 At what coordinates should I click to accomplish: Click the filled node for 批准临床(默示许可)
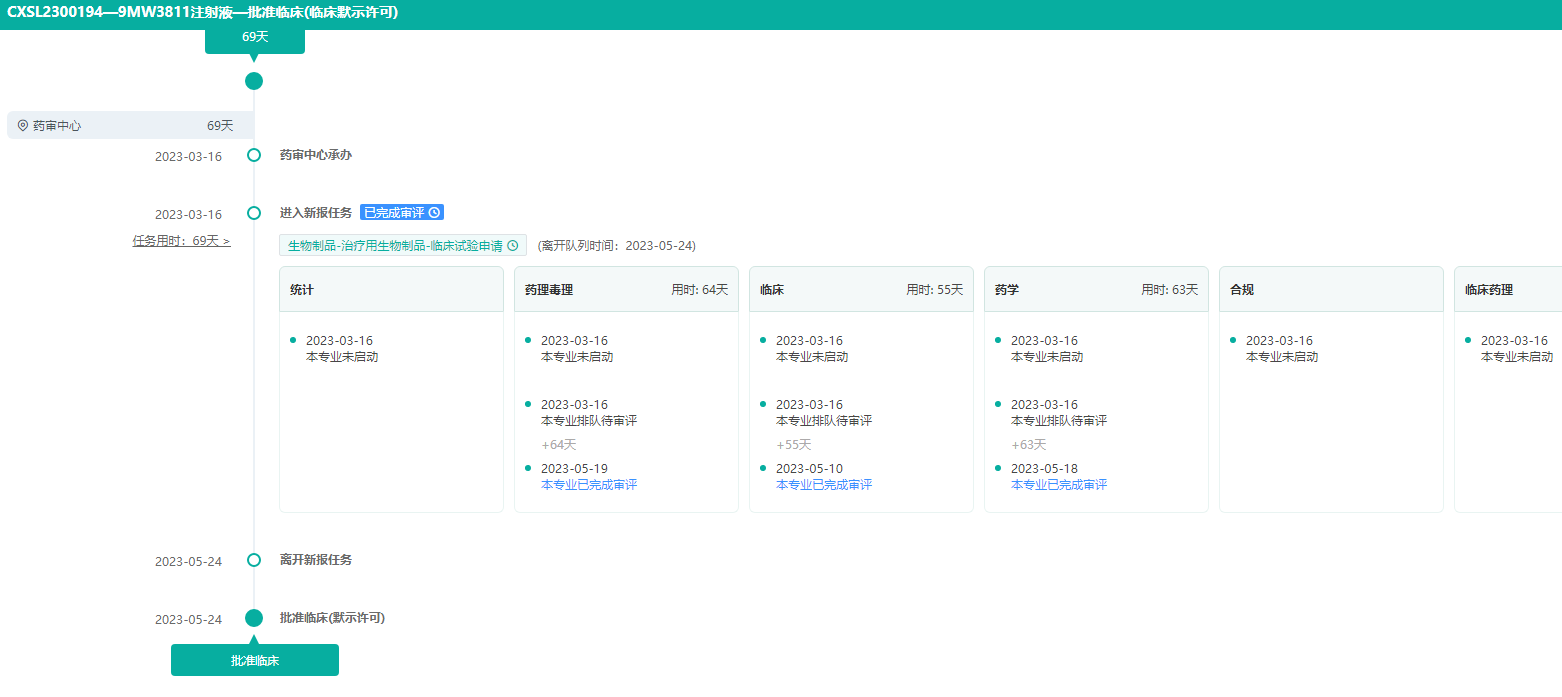(254, 618)
